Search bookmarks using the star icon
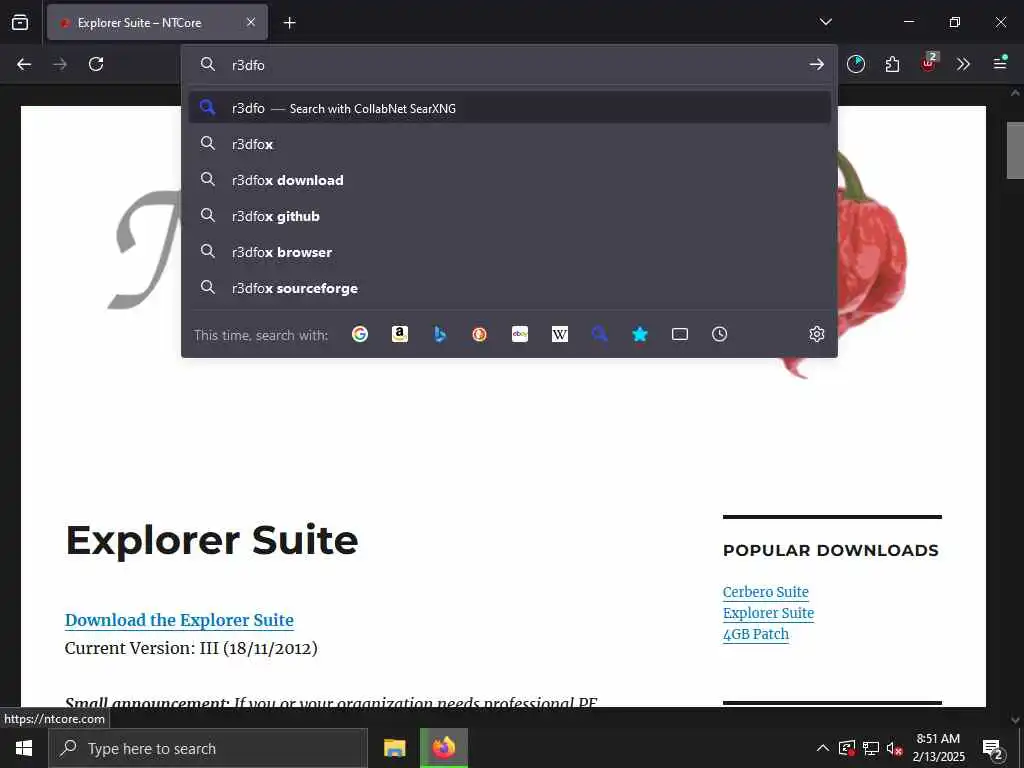The width and height of the screenshot is (1024, 768). click(640, 334)
